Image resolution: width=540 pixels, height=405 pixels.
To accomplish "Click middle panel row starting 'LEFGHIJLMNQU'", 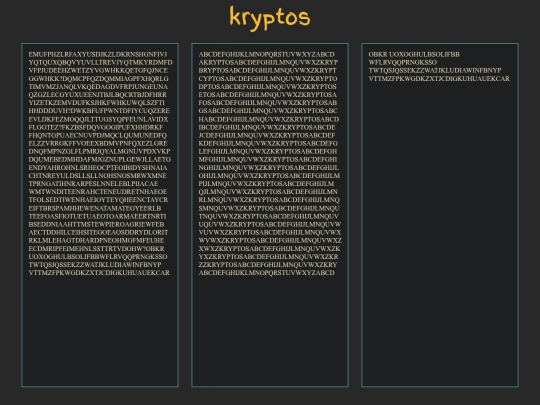I will tap(268, 152).
